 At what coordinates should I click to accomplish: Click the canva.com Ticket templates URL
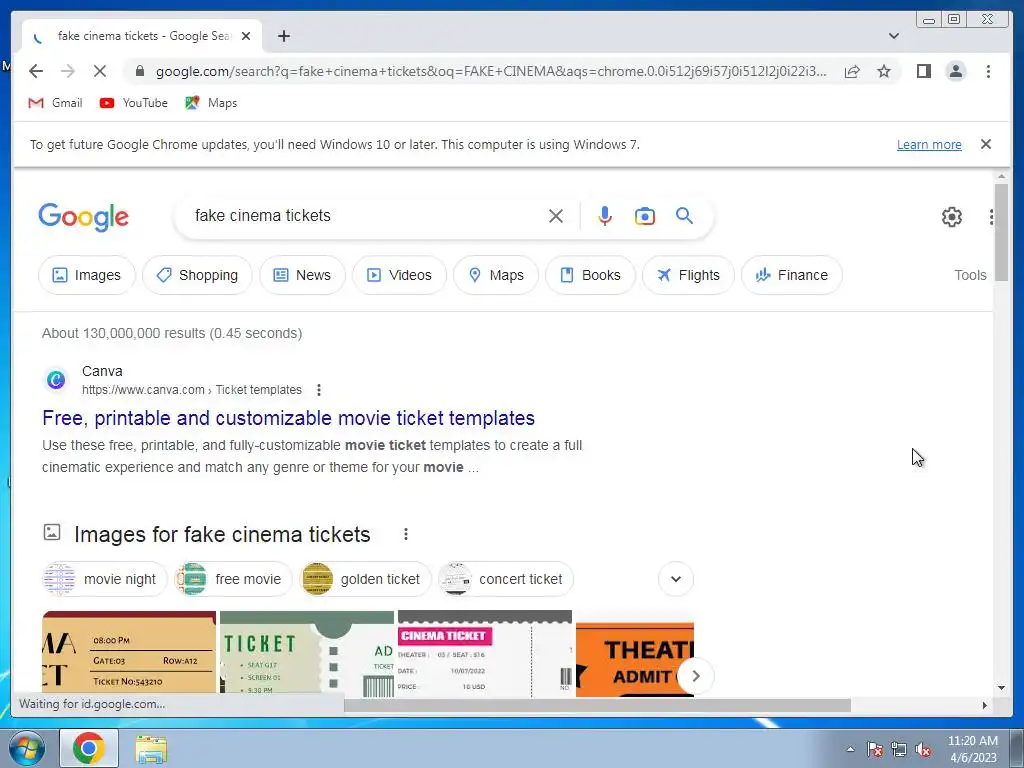click(x=192, y=390)
